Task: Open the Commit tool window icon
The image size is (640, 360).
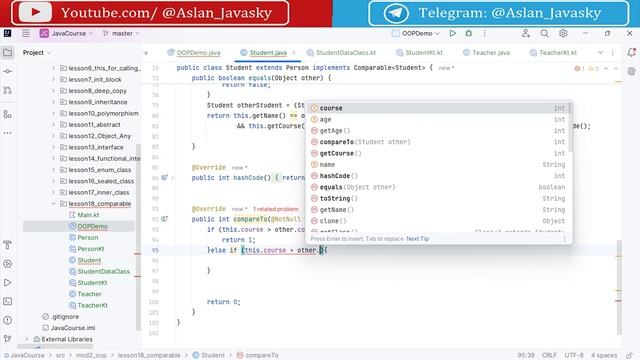Action: pos(7,71)
